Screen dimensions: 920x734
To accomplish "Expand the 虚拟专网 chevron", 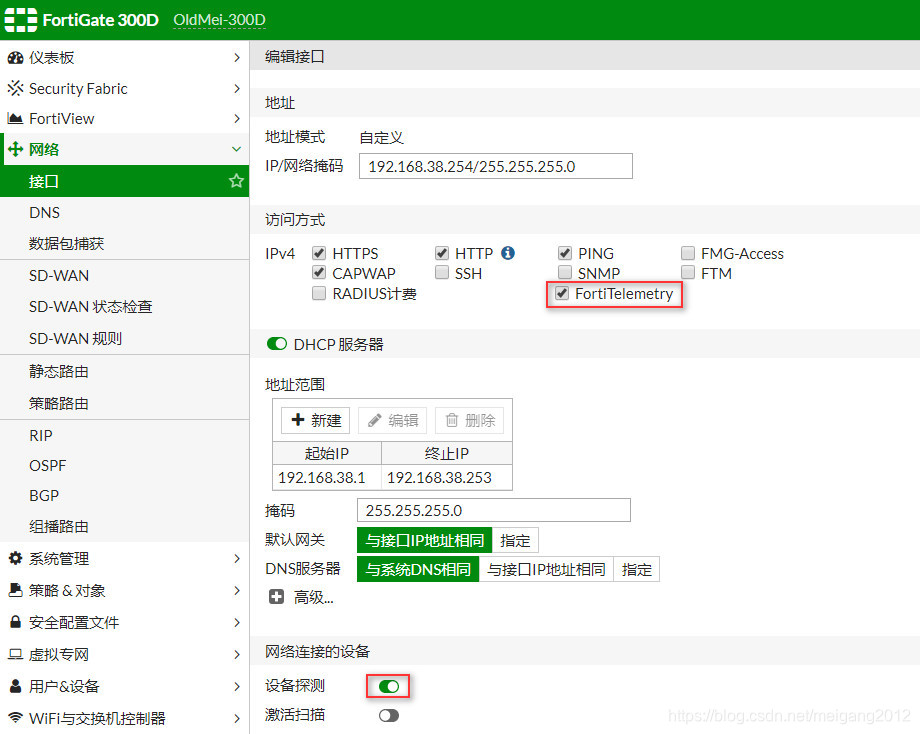I will (x=236, y=654).
